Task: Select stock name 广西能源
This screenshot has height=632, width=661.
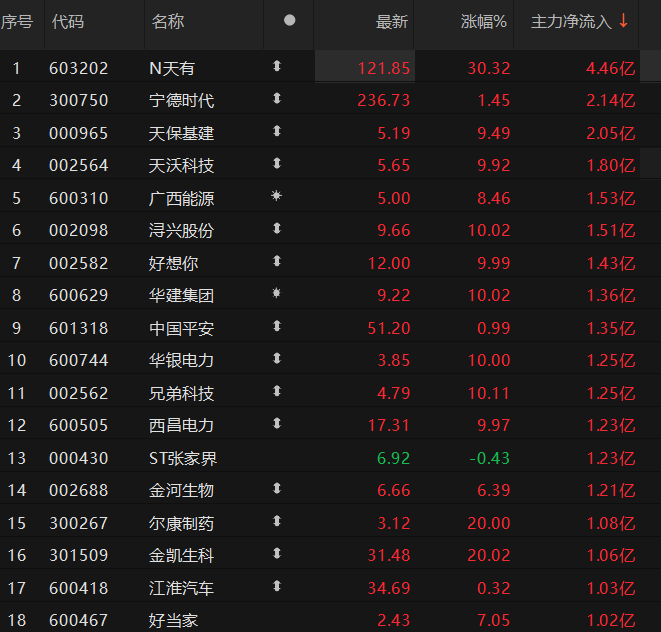Action: (181, 199)
